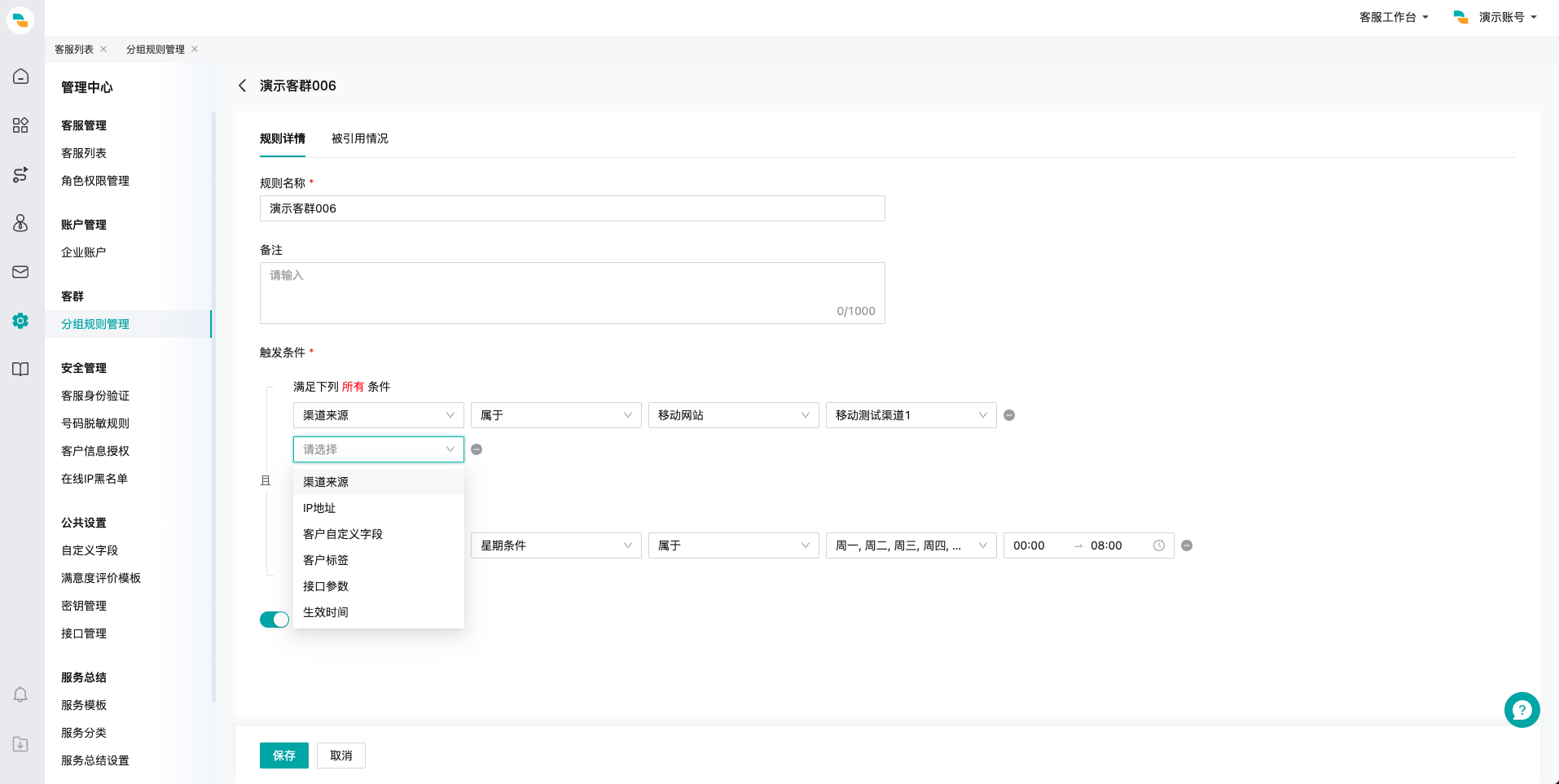Click the 00:00 start time field
This screenshot has height=784, width=1559.
pos(1036,545)
